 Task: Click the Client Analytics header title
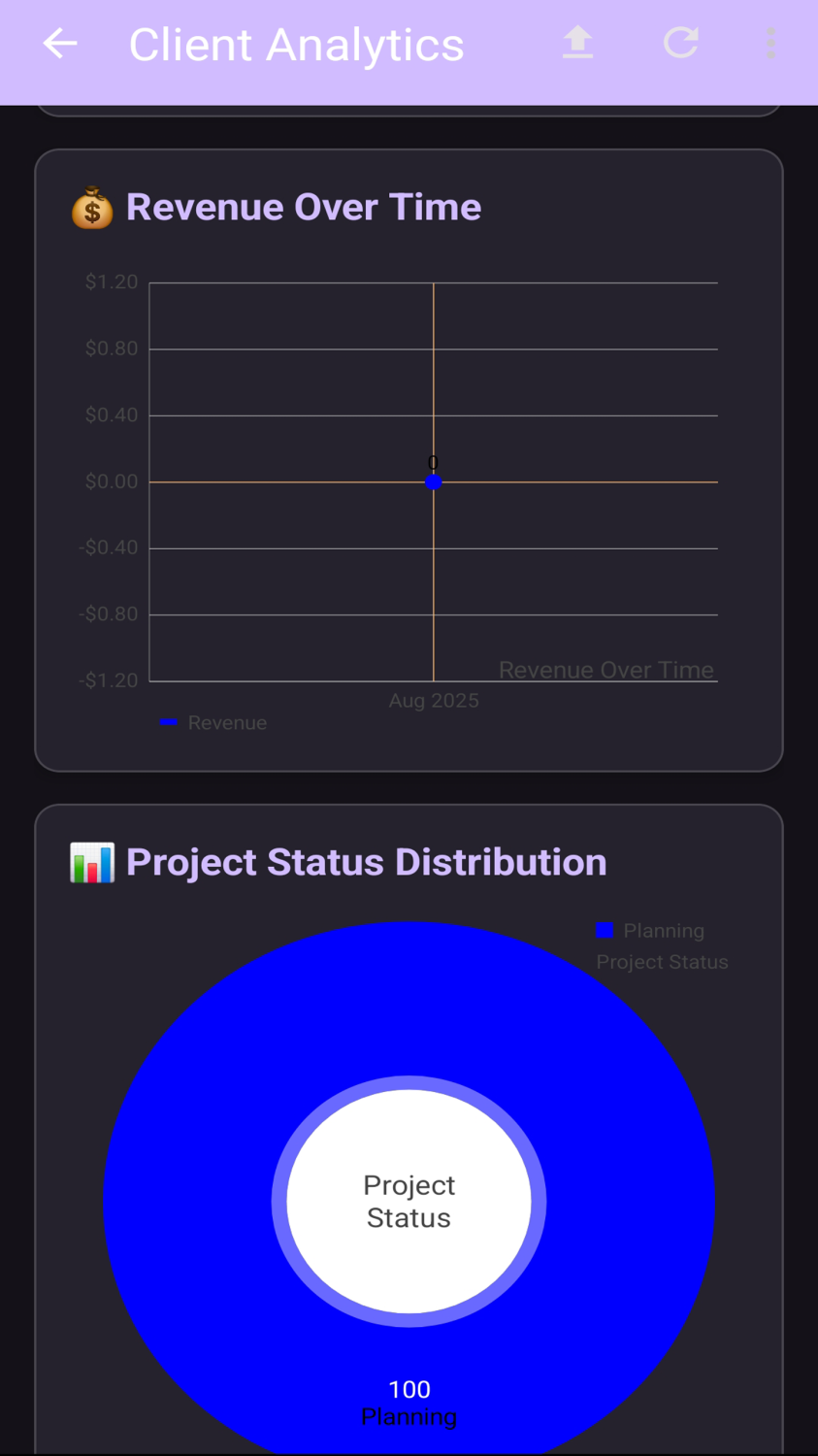pyautogui.click(x=296, y=45)
